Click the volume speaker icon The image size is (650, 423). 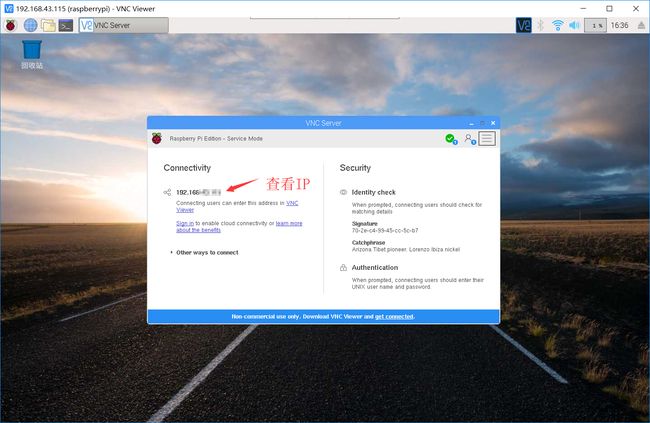tap(574, 25)
